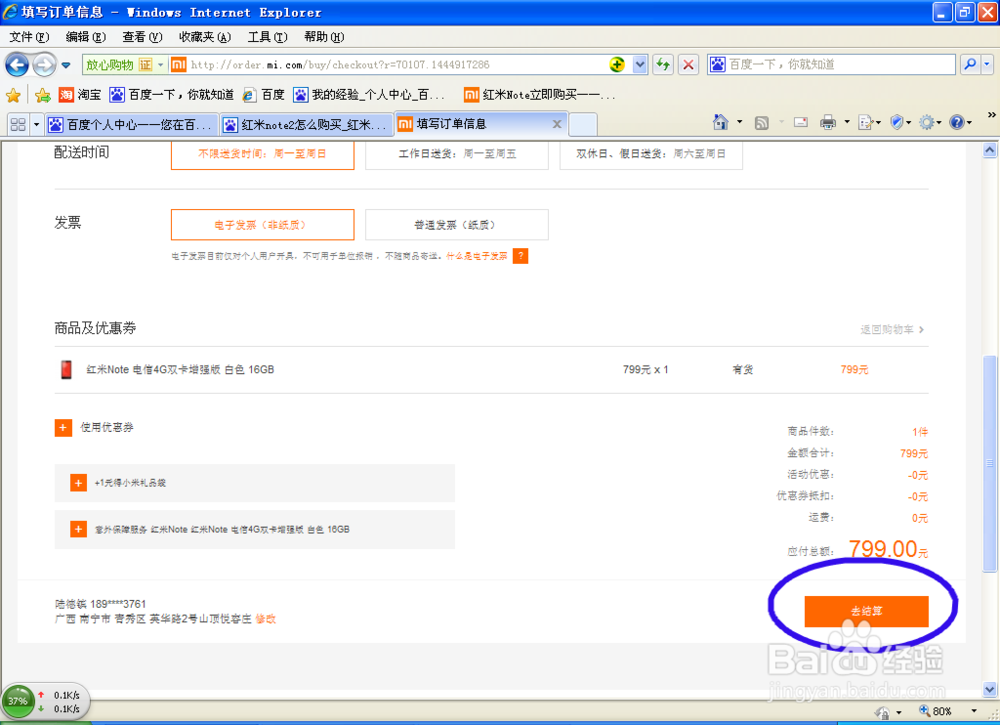Image resolution: width=1000 pixels, height=725 pixels.
Task: Click the Add to Favorites bar icon
Action: [43, 96]
